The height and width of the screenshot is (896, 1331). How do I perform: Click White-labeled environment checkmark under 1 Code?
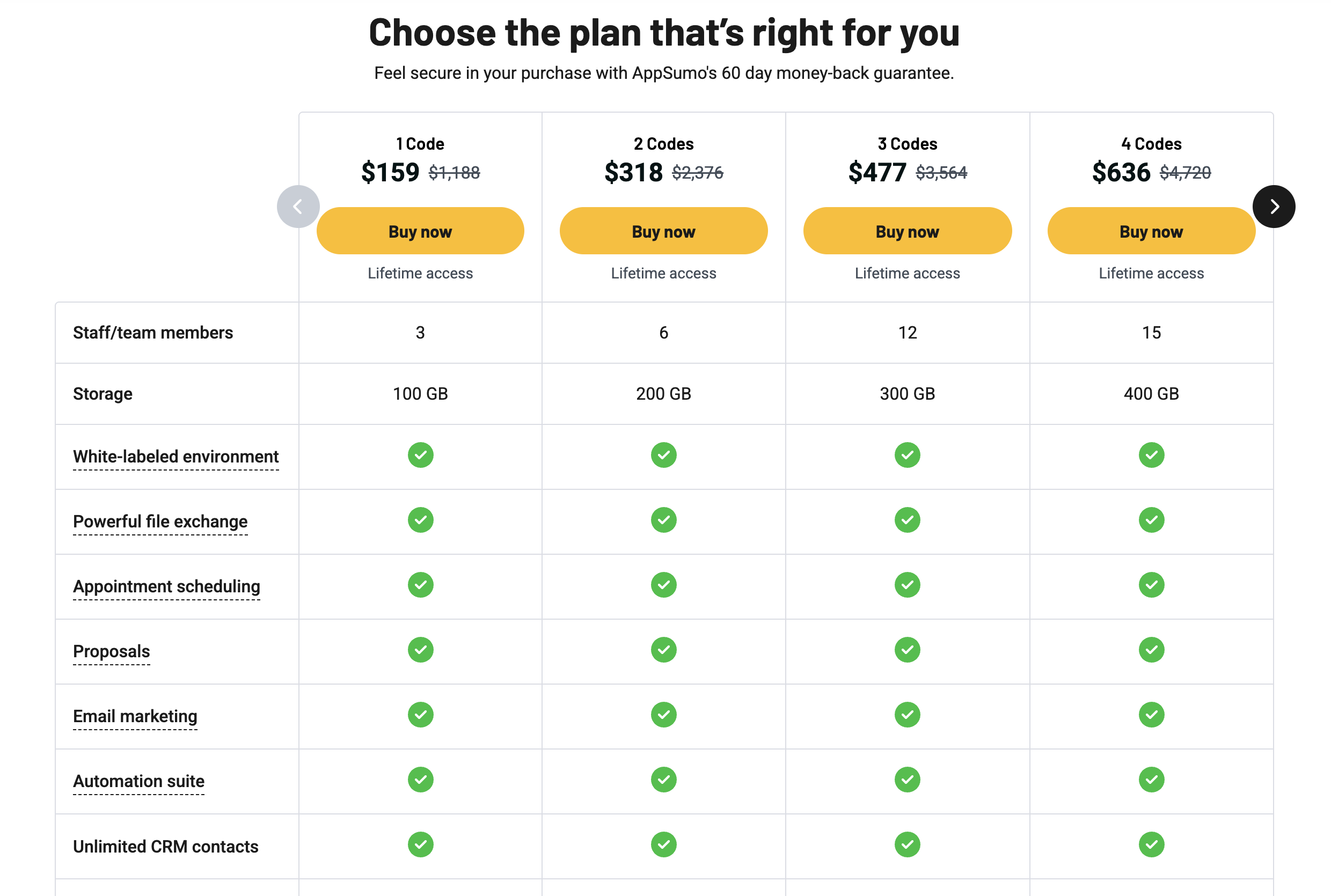coord(420,455)
